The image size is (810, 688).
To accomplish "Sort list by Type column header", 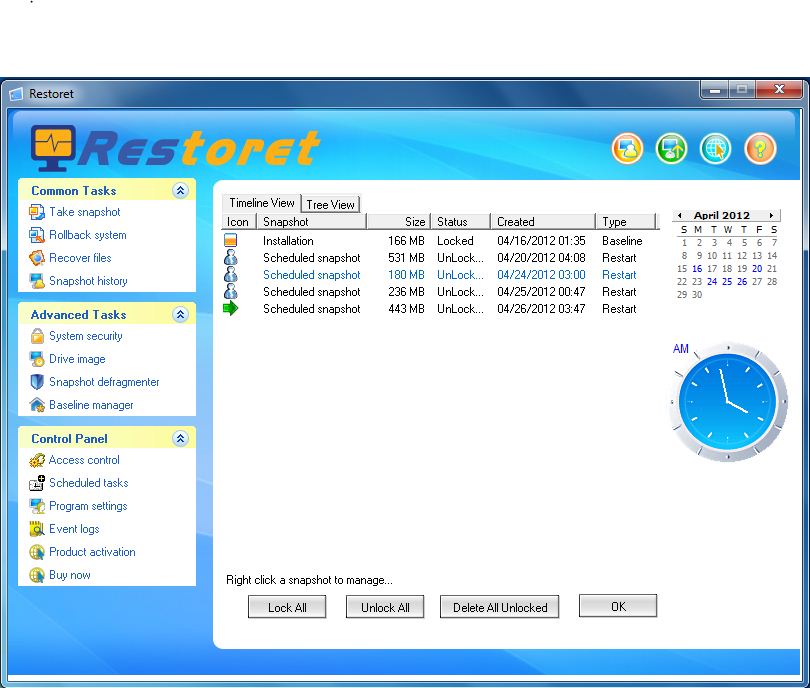I will (626, 222).
